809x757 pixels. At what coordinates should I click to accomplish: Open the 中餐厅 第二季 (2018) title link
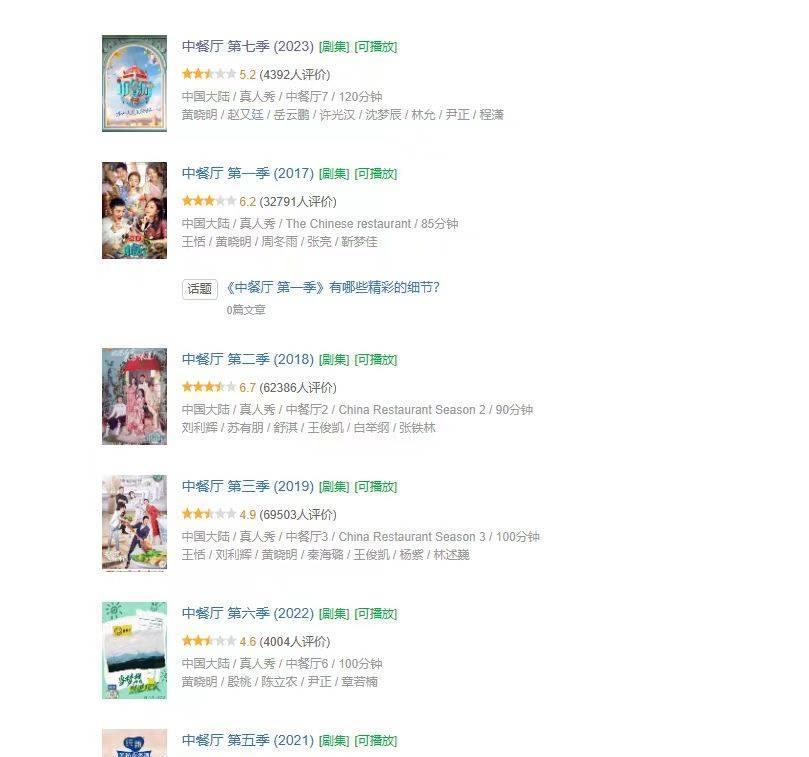[x=248, y=359]
